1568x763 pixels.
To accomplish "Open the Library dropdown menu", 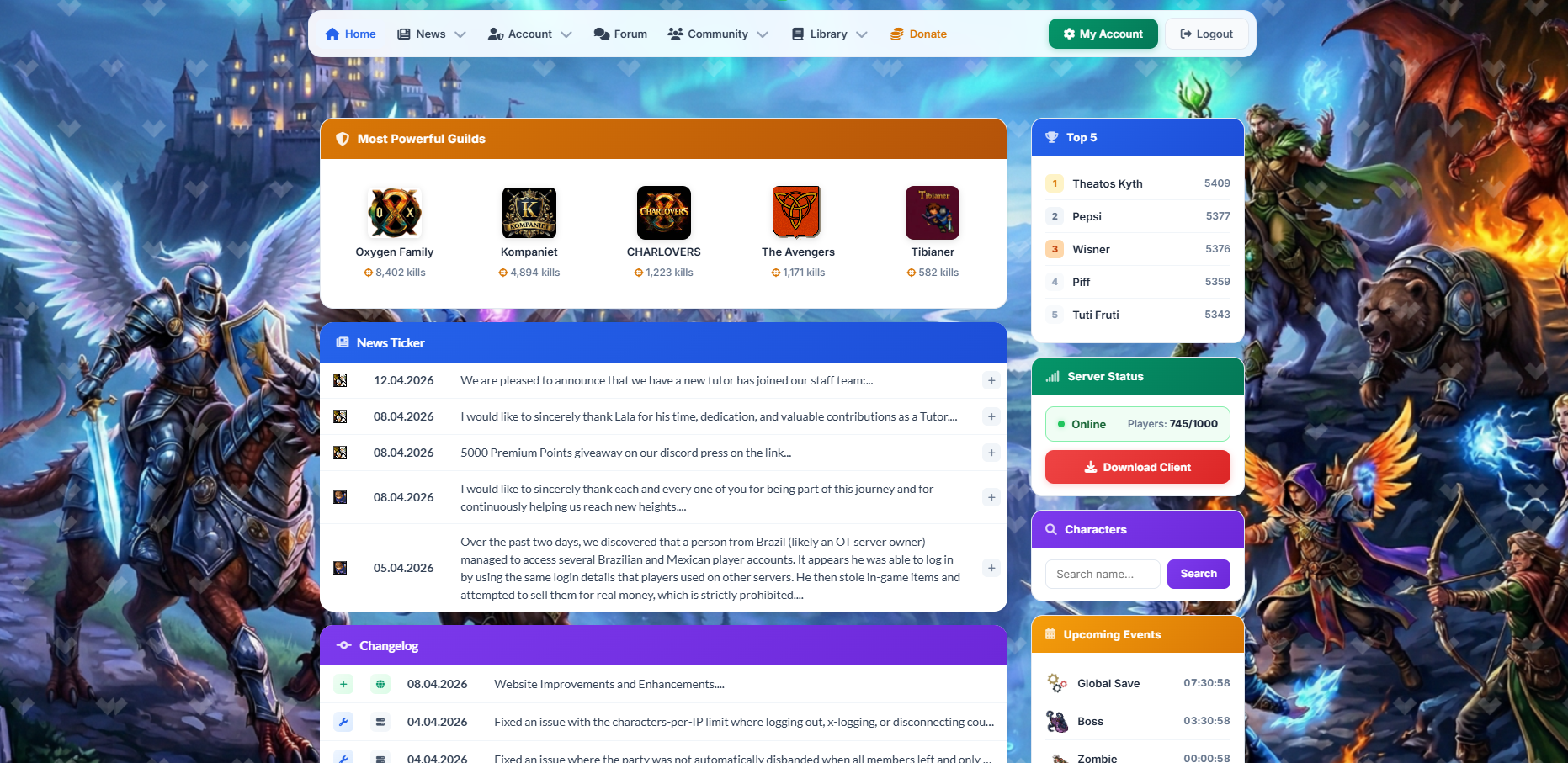I will 829,34.
